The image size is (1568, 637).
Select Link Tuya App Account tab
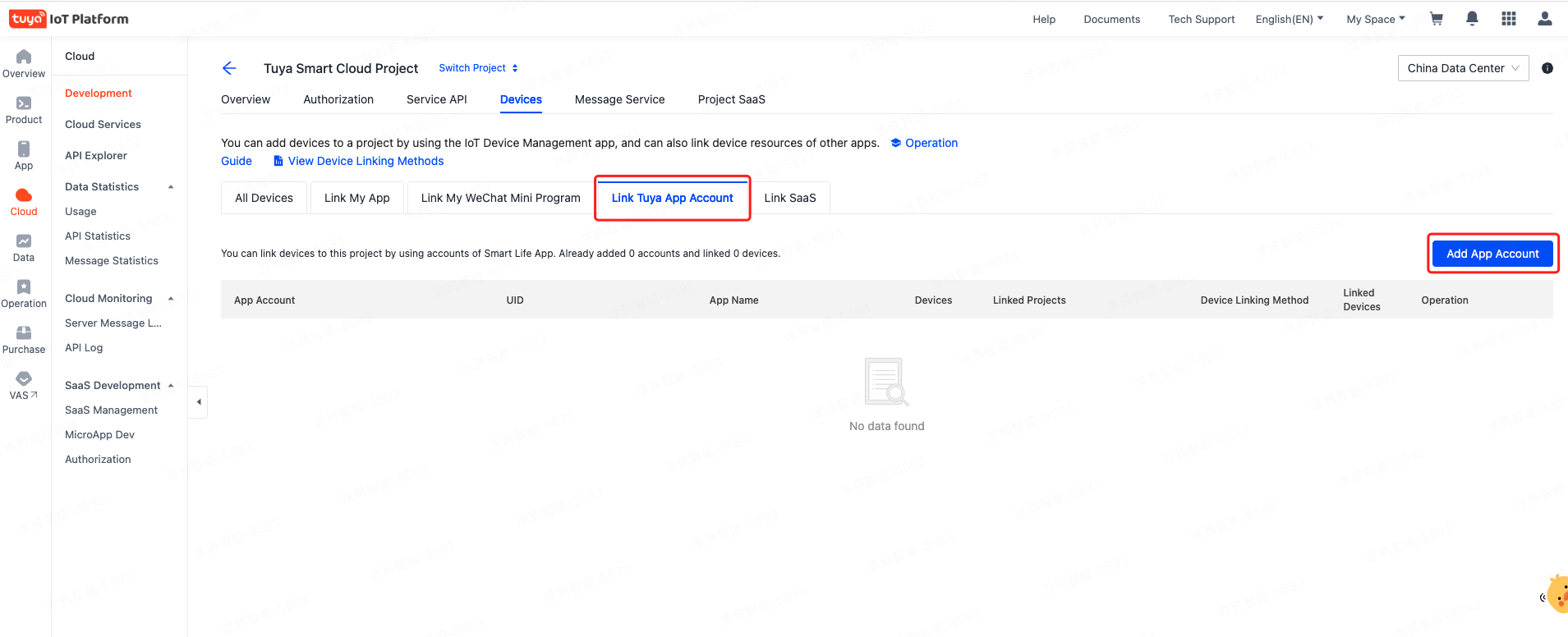coord(673,198)
